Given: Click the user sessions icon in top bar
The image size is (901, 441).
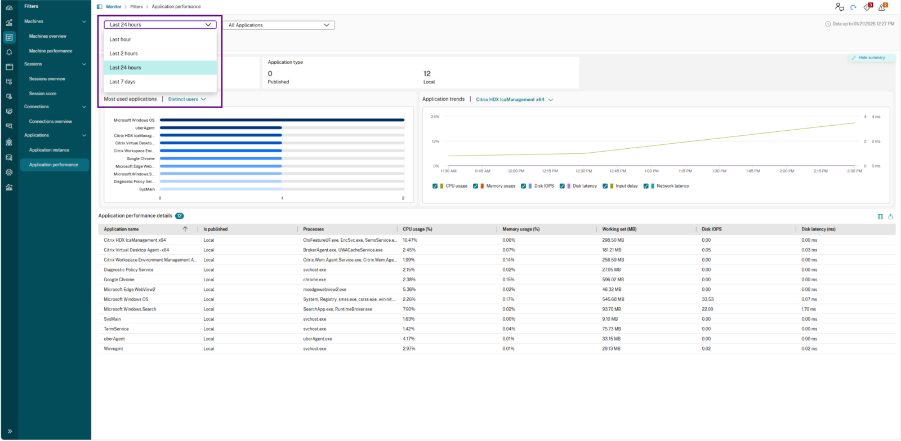Looking at the screenshot, I should coord(840,7).
